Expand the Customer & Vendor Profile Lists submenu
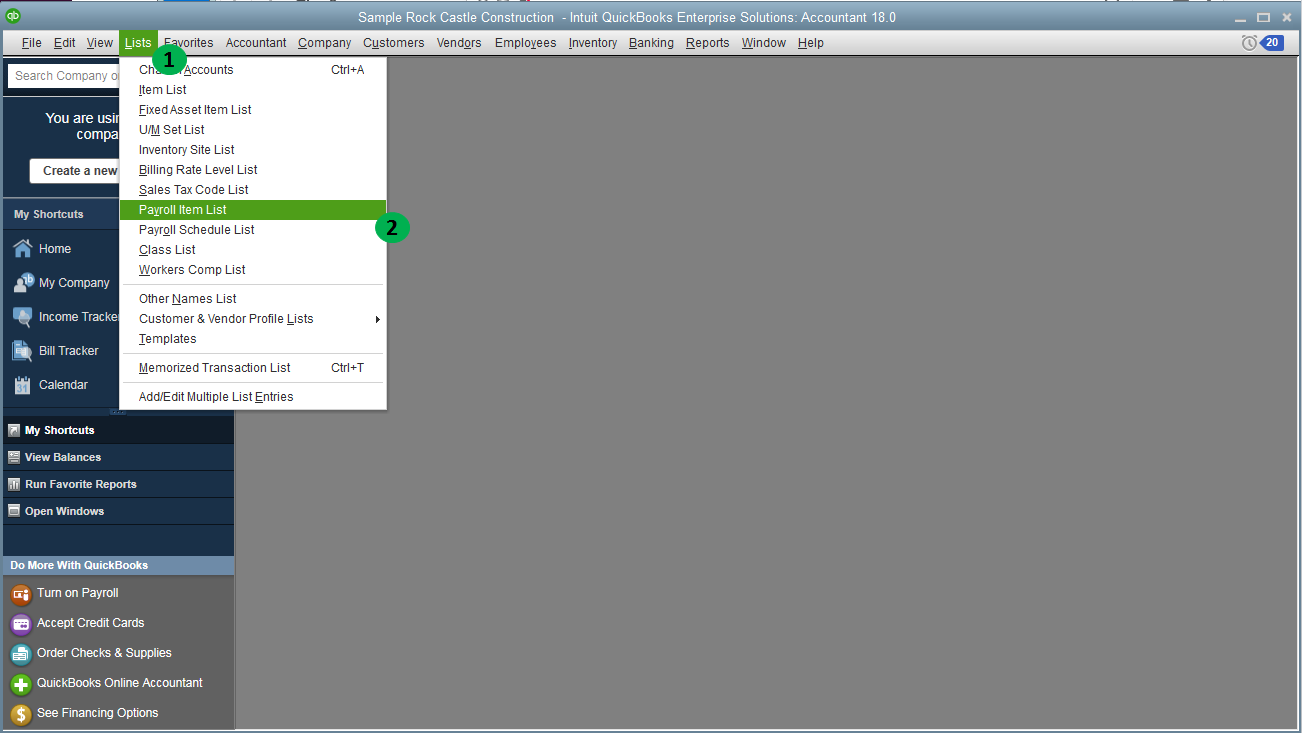The height and width of the screenshot is (733, 1302). 225,318
